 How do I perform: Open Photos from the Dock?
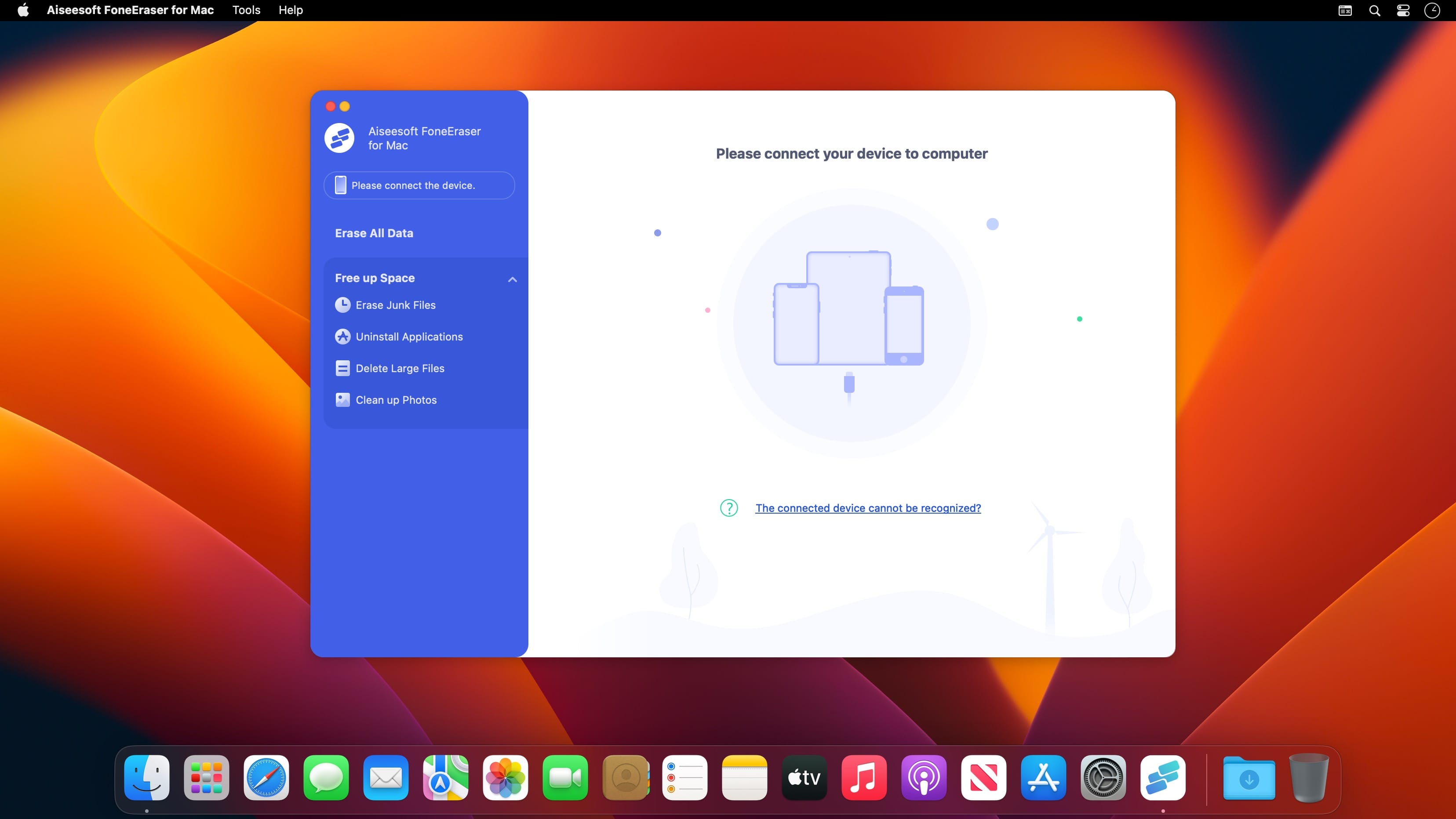point(505,778)
